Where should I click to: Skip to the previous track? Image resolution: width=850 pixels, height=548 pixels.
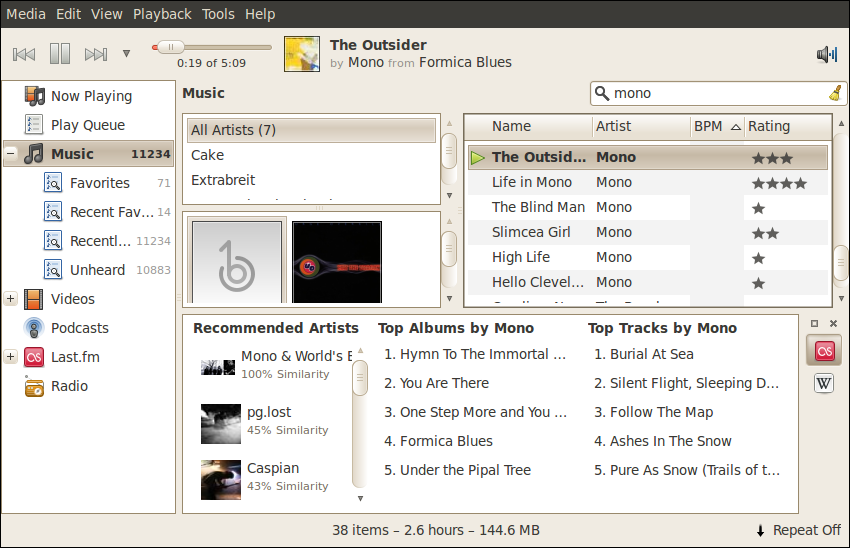[x=24, y=54]
